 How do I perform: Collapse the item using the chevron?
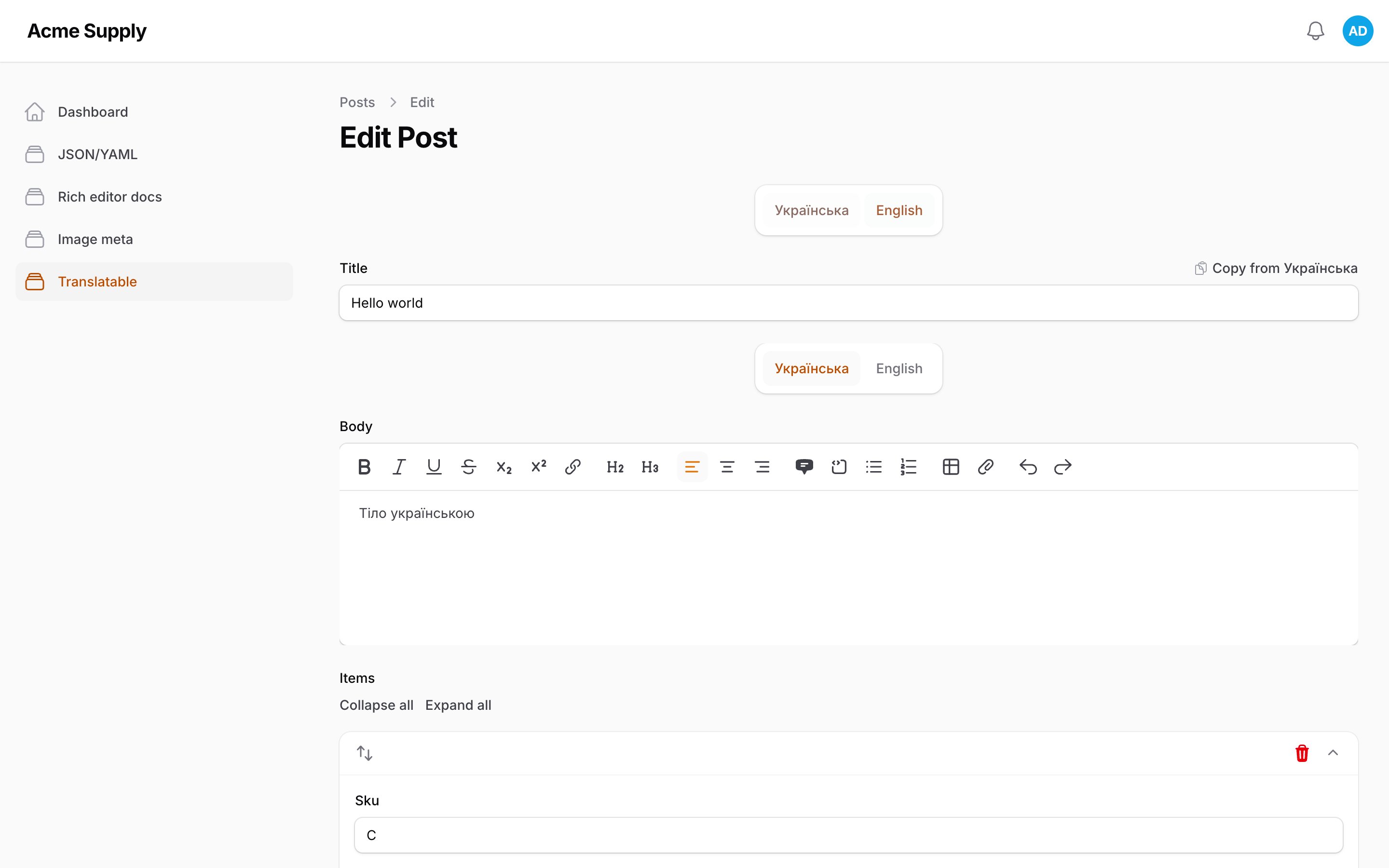(1333, 753)
